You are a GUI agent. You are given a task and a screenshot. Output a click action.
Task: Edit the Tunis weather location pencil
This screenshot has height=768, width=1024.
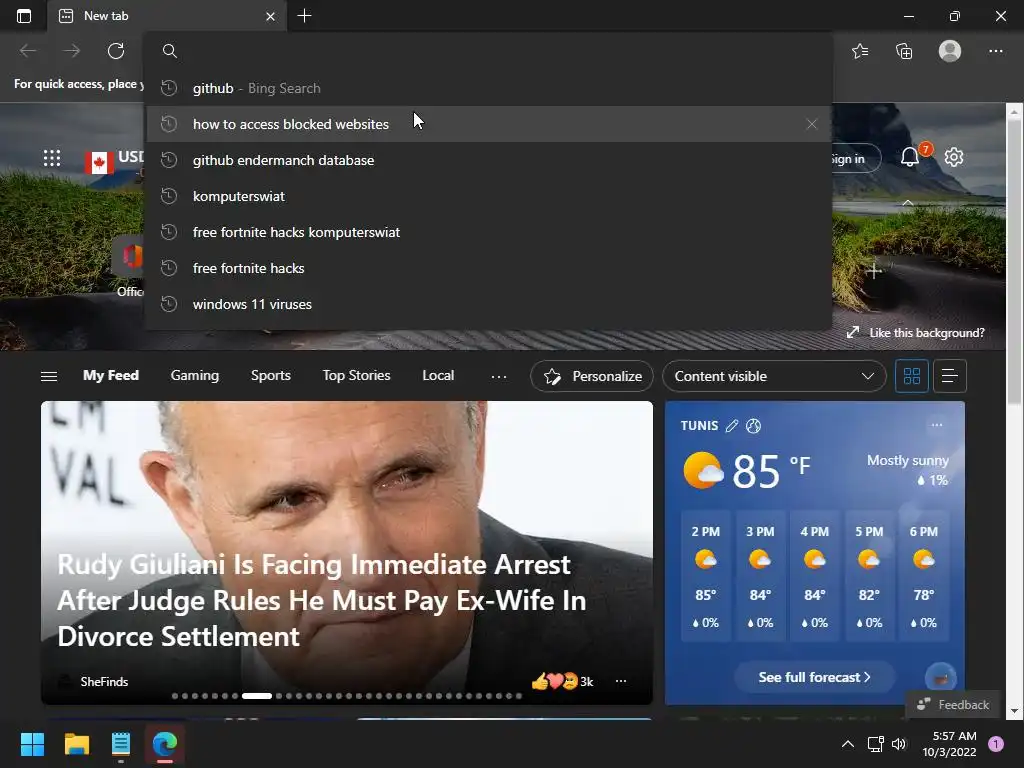tap(732, 426)
